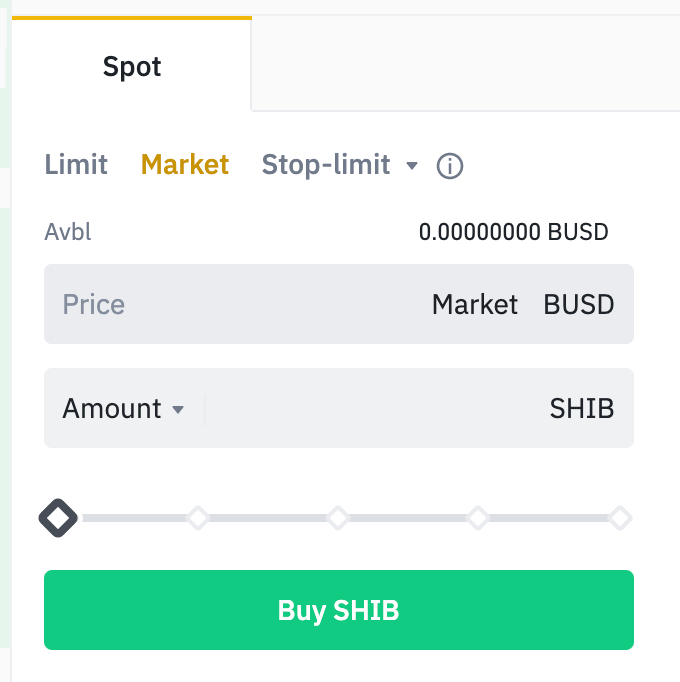Select the Limit order type

tap(76, 165)
